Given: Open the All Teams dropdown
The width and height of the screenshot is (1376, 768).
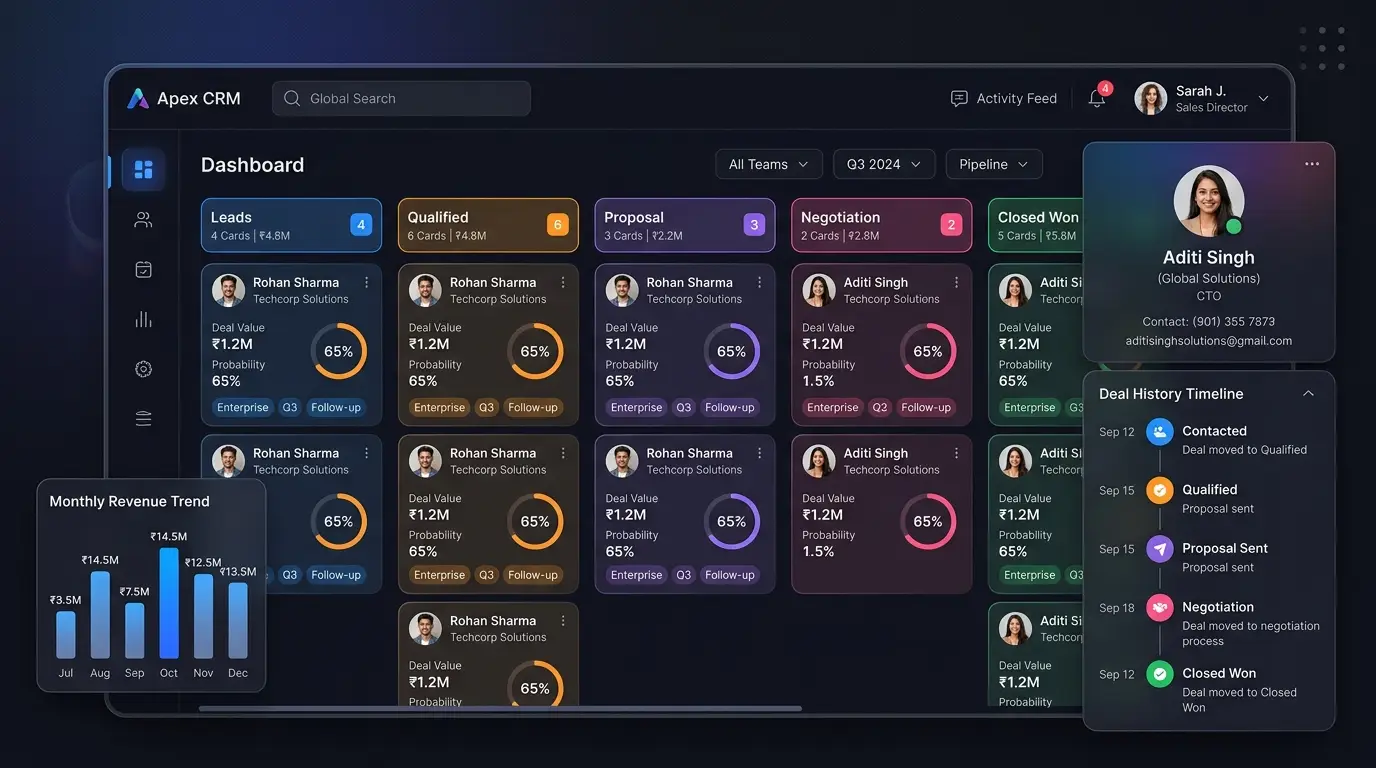Looking at the screenshot, I should tap(769, 164).
